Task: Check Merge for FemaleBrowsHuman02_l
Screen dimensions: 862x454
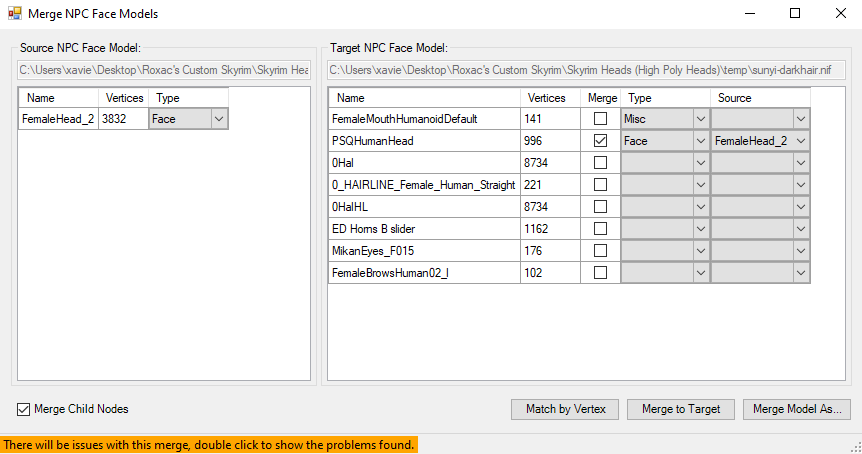Action: point(600,273)
